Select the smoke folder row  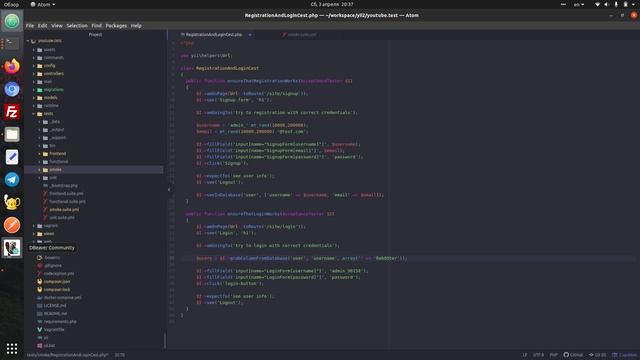pos(94,169)
